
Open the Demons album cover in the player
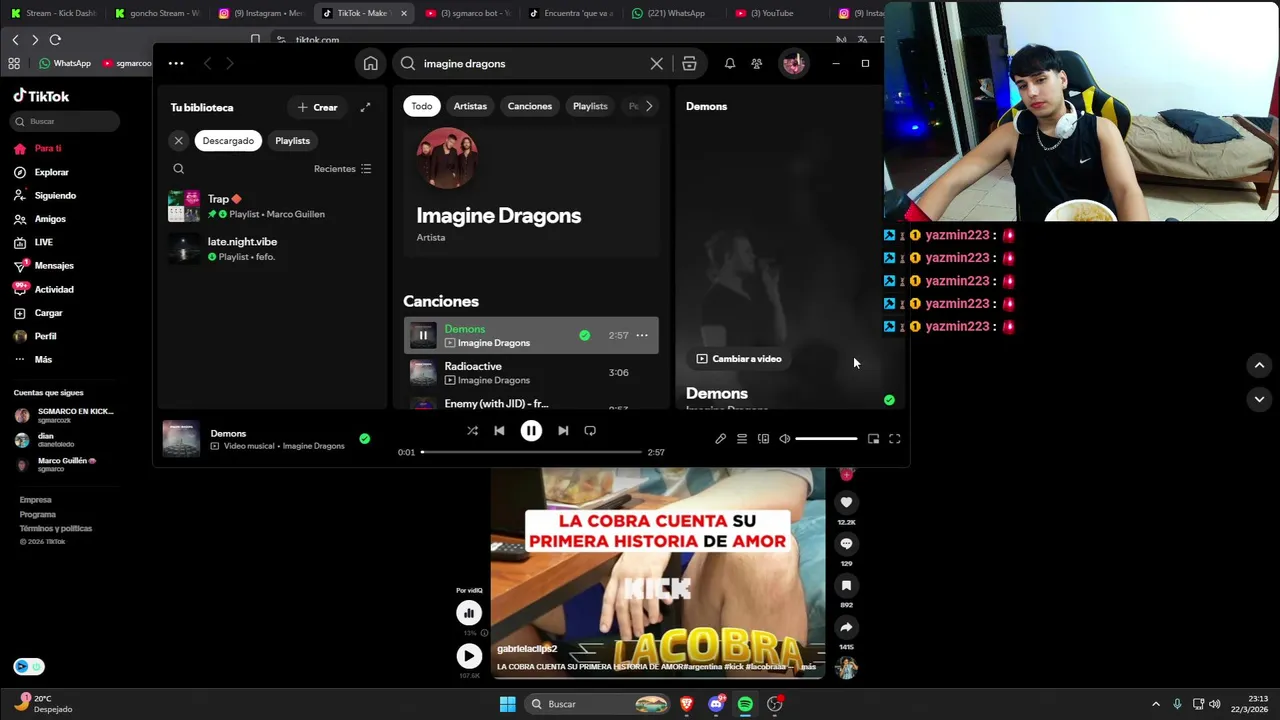(x=181, y=439)
